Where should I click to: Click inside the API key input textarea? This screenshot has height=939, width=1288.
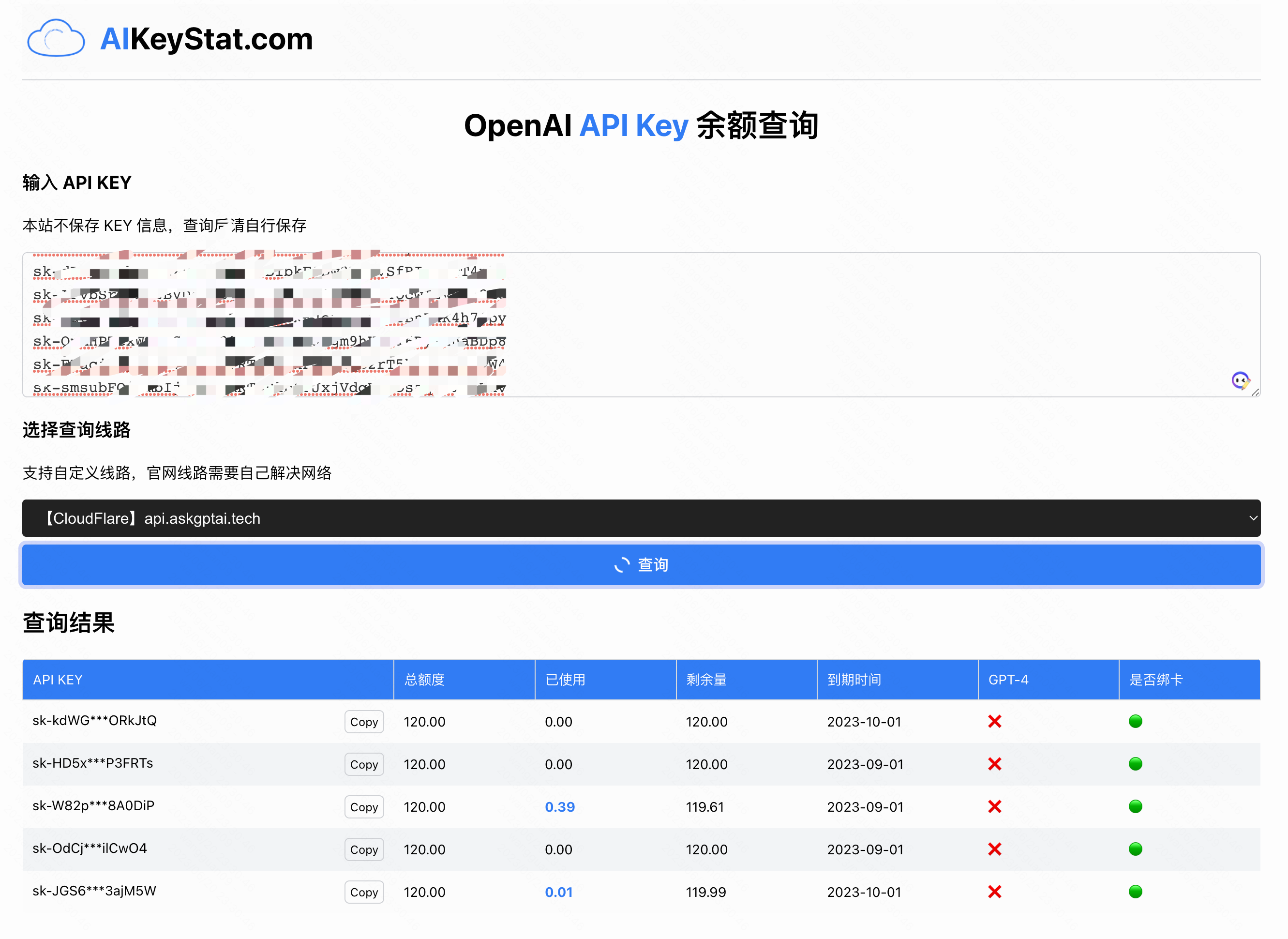(852, 324)
